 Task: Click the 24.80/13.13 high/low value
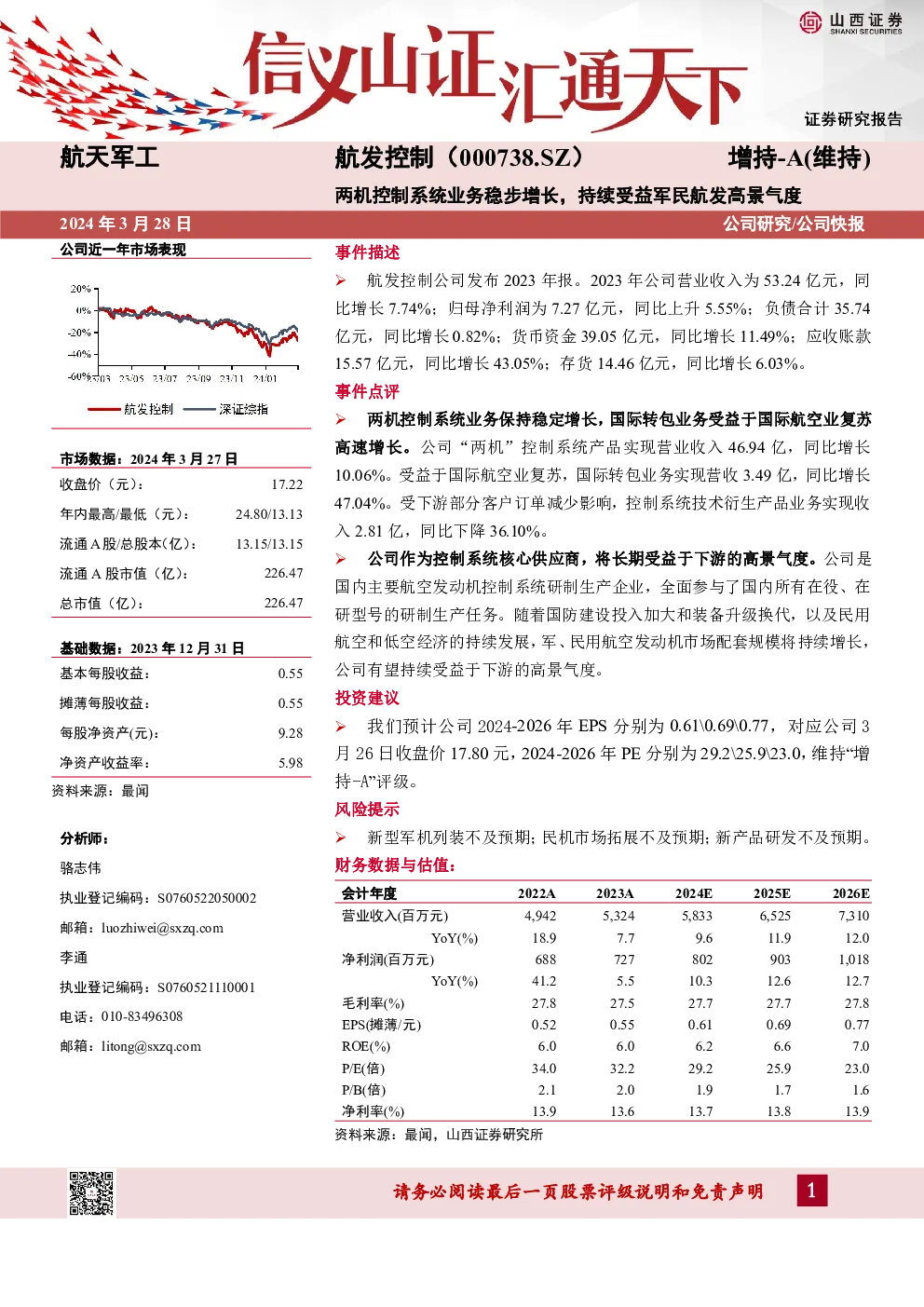click(269, 514)
